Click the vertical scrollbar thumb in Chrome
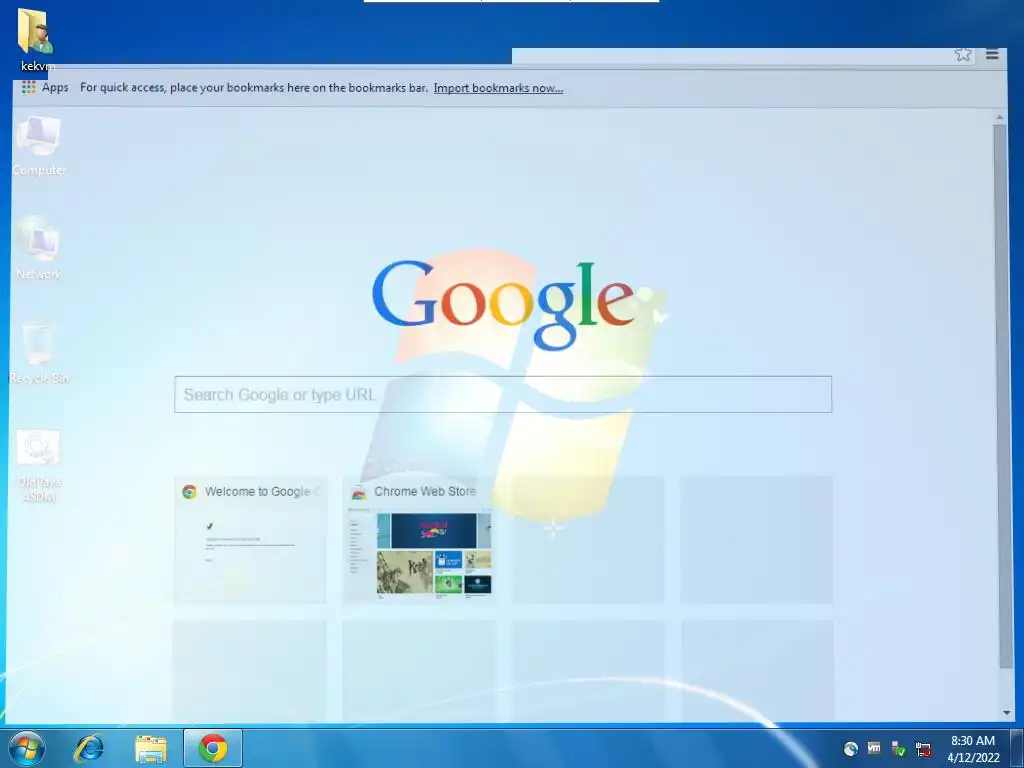Screen dimensions: 1024x768 [1002, 396]
